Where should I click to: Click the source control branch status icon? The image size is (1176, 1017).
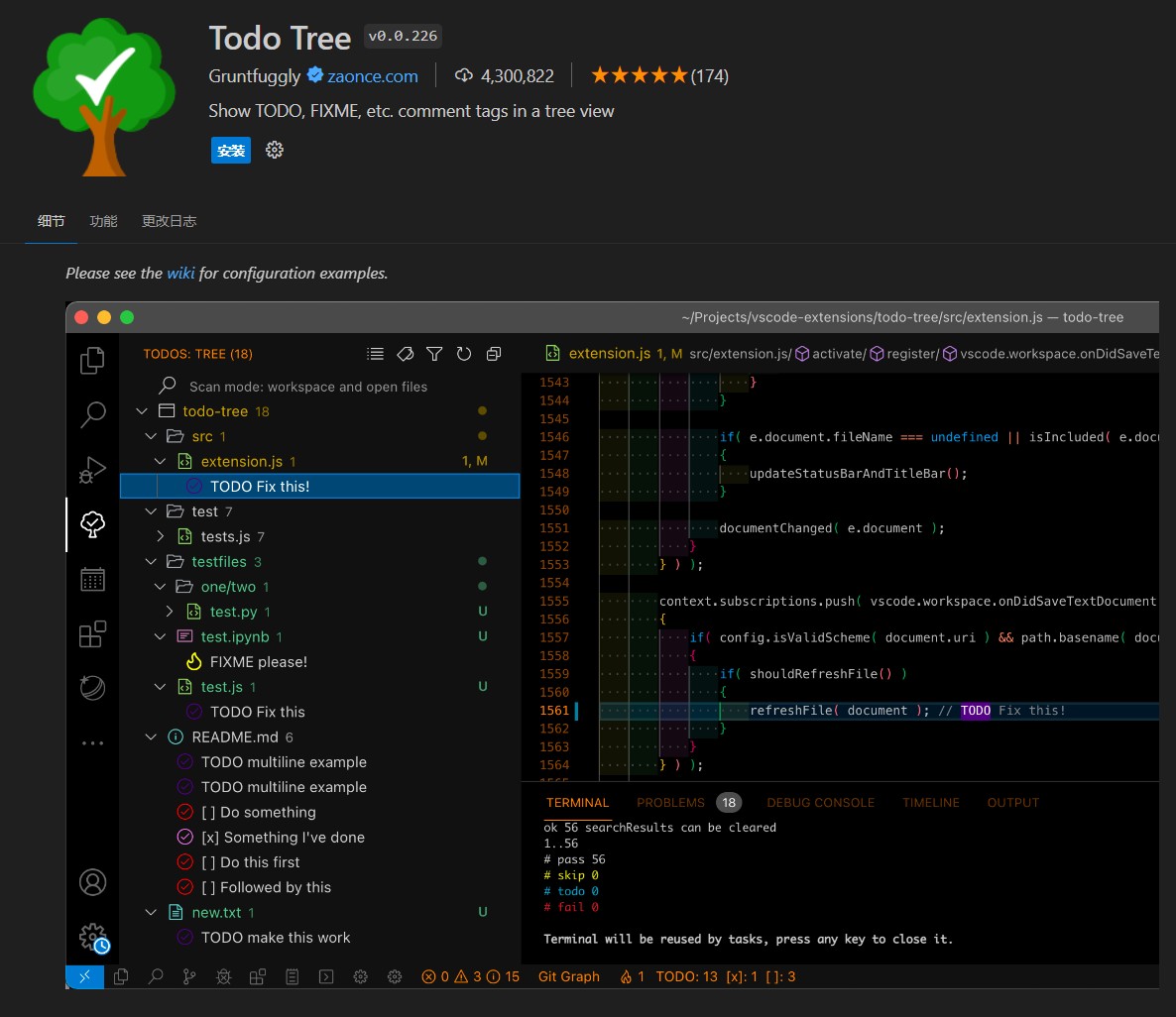[189, 976]
